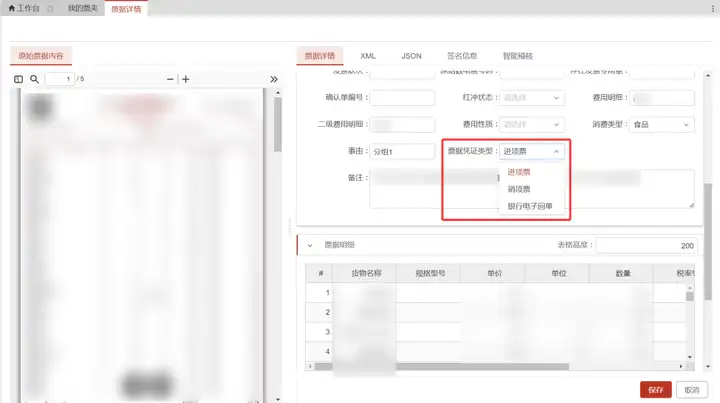
Task: Expand the 消费类型 dropdown showing 食品
Action: (x=661, y=124)
